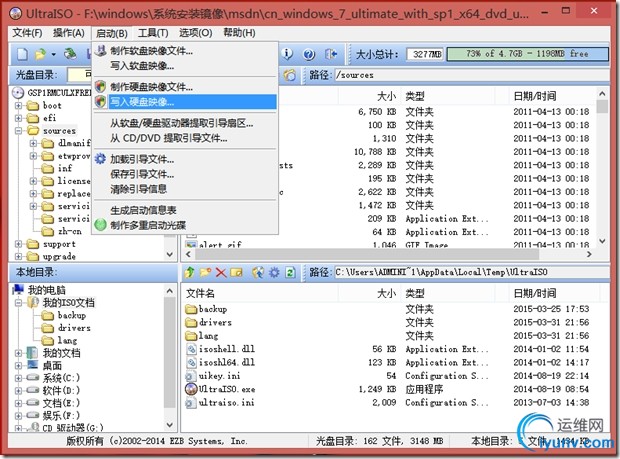Click the Open file toolbar icon
The height and width of the screenshot is (459, 620).
point(40,54)
